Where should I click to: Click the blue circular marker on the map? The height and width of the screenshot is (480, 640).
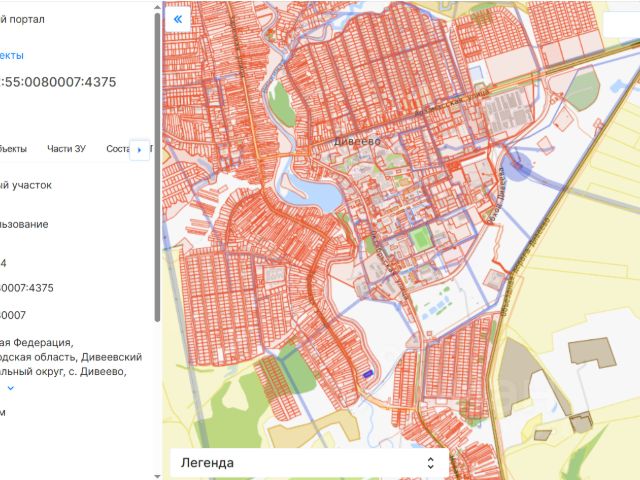pyautogui.click(x=516, y=164)
